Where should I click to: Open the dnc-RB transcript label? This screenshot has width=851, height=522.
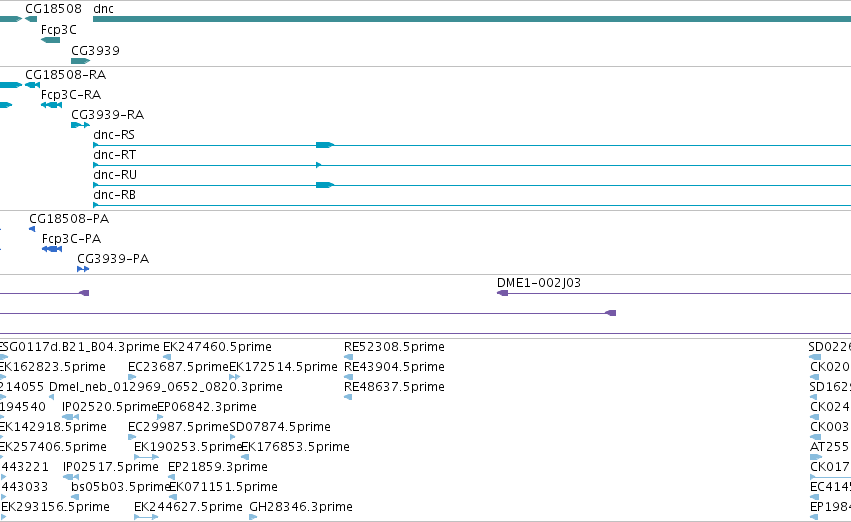click(x=115, y=195)
